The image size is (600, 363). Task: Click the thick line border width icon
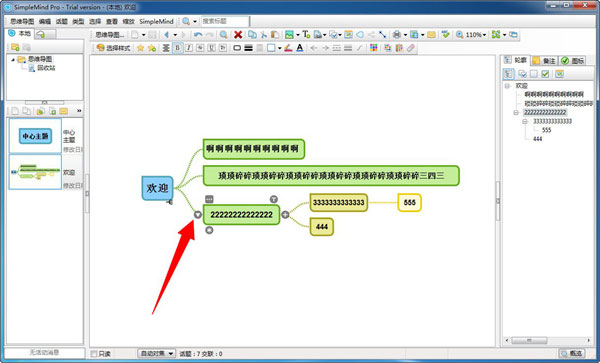[248, 48]
